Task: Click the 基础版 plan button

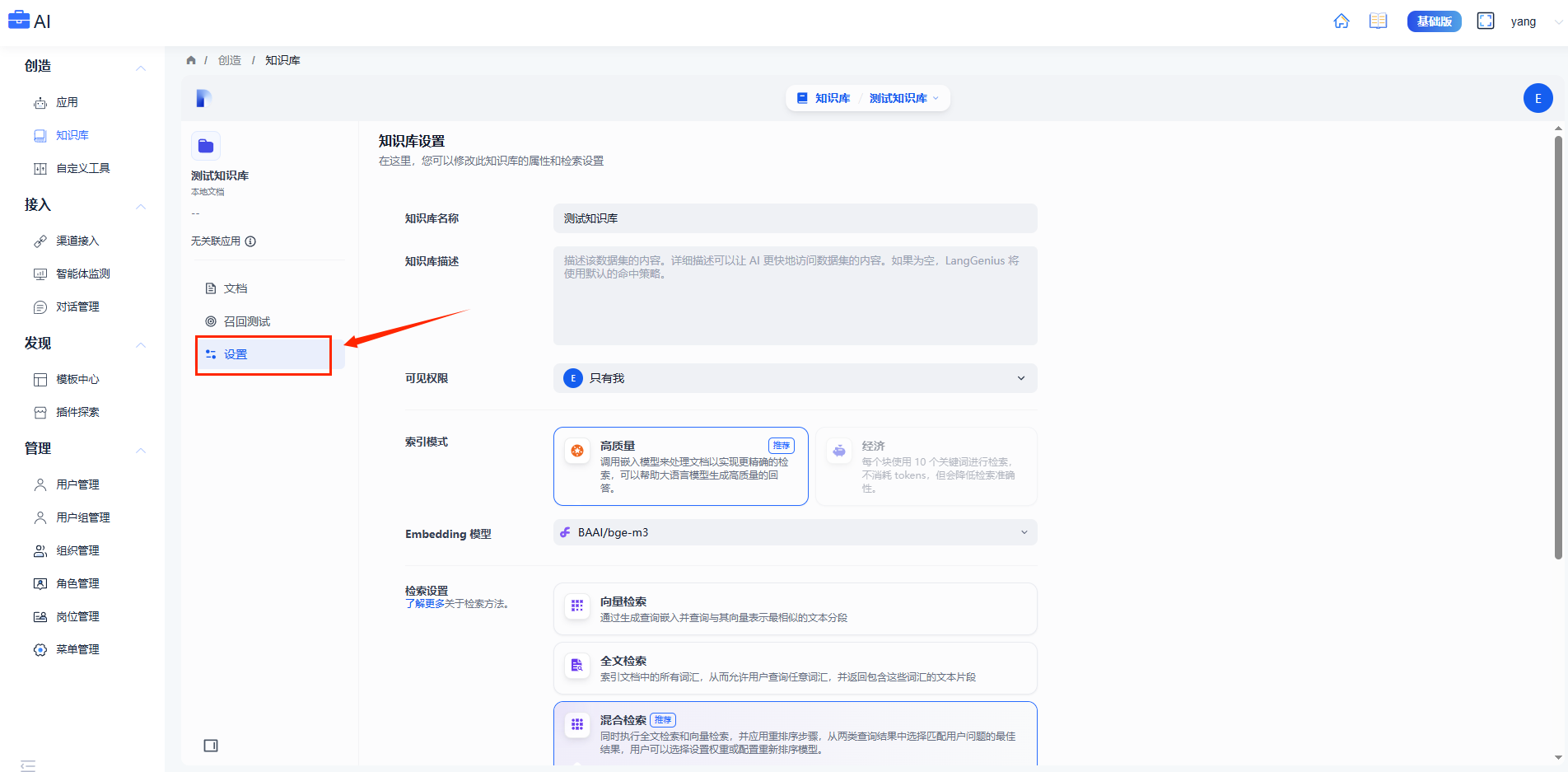Action: tap(1434, 21)
